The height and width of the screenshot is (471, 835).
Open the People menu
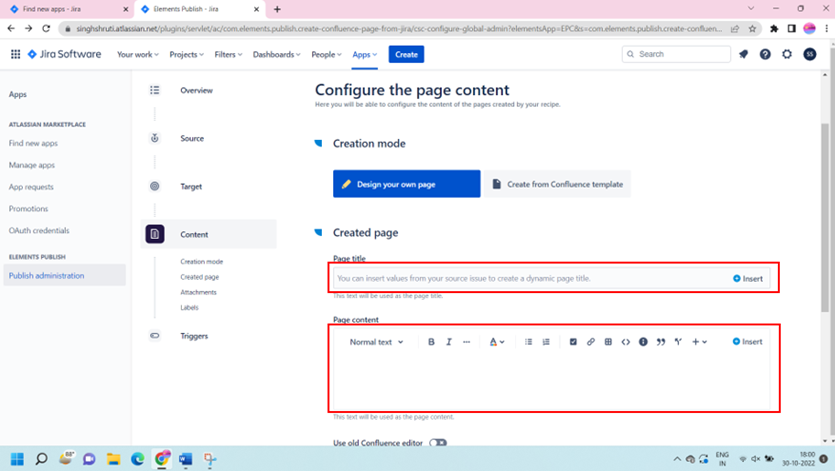pyautogui.click(x=326, y=54)
